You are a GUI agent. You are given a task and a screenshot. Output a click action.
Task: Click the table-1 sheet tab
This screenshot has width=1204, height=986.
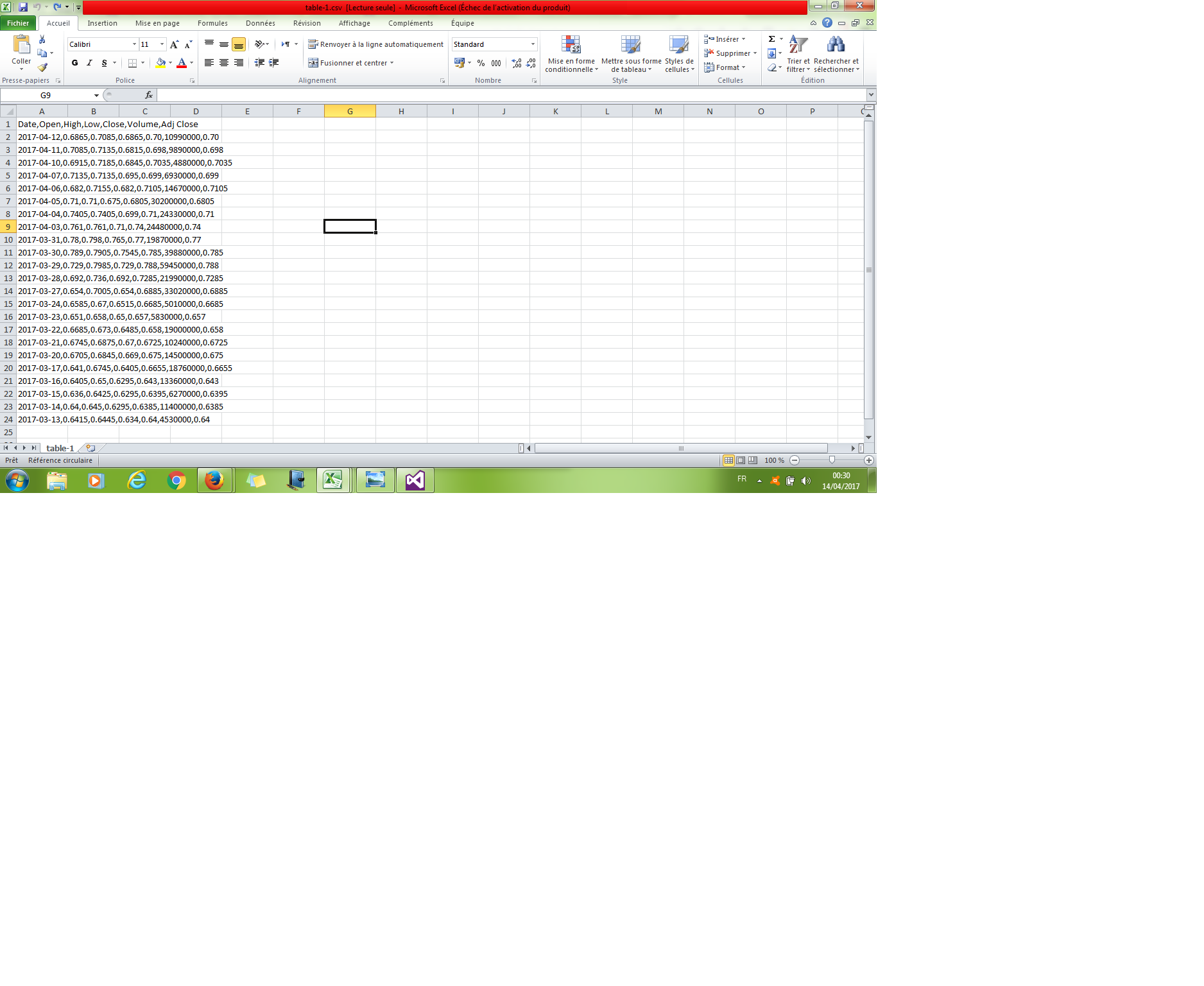tap(60, 448)
